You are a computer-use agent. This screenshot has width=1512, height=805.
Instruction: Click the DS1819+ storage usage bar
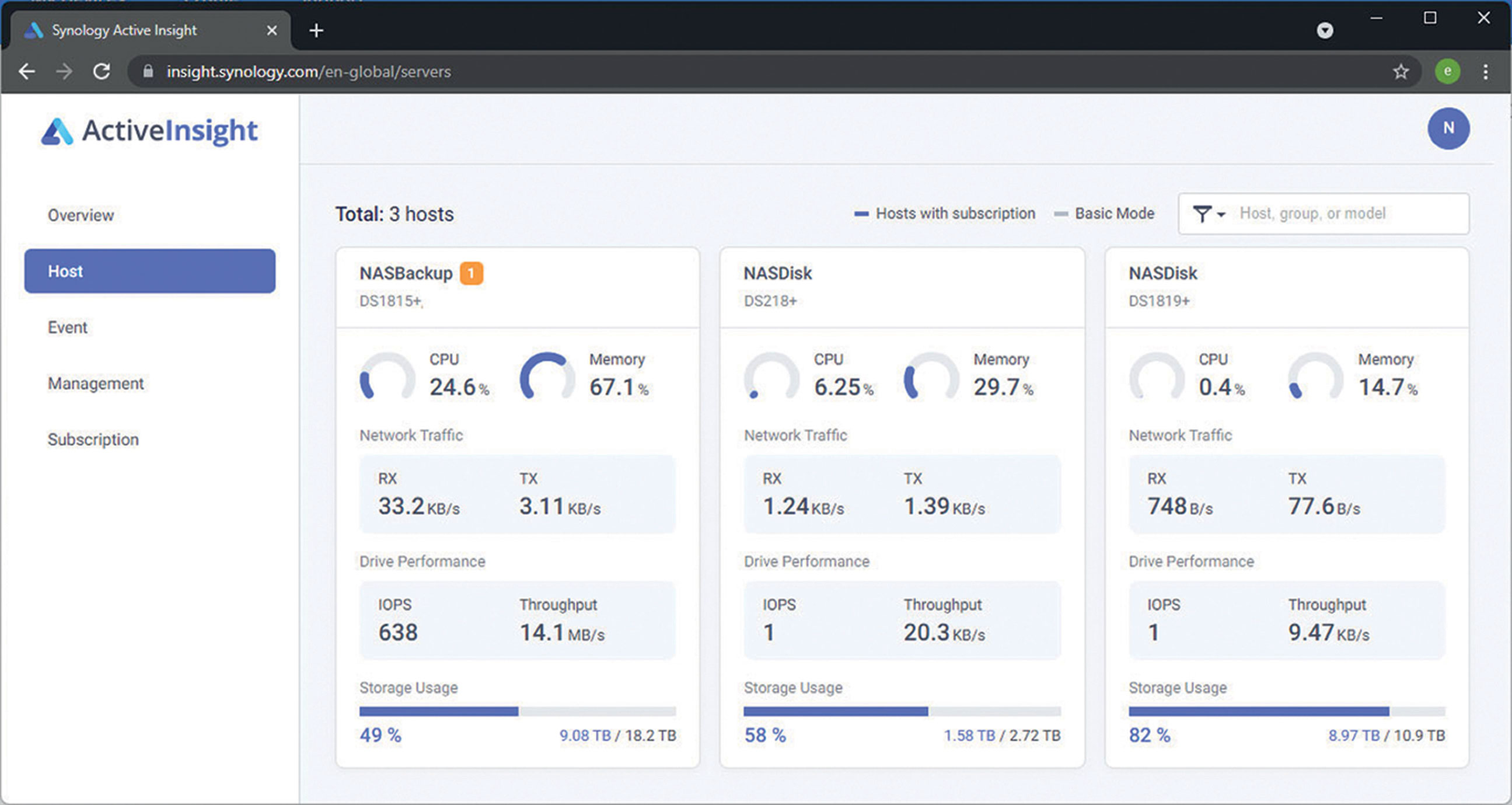tap(1287, 711)
